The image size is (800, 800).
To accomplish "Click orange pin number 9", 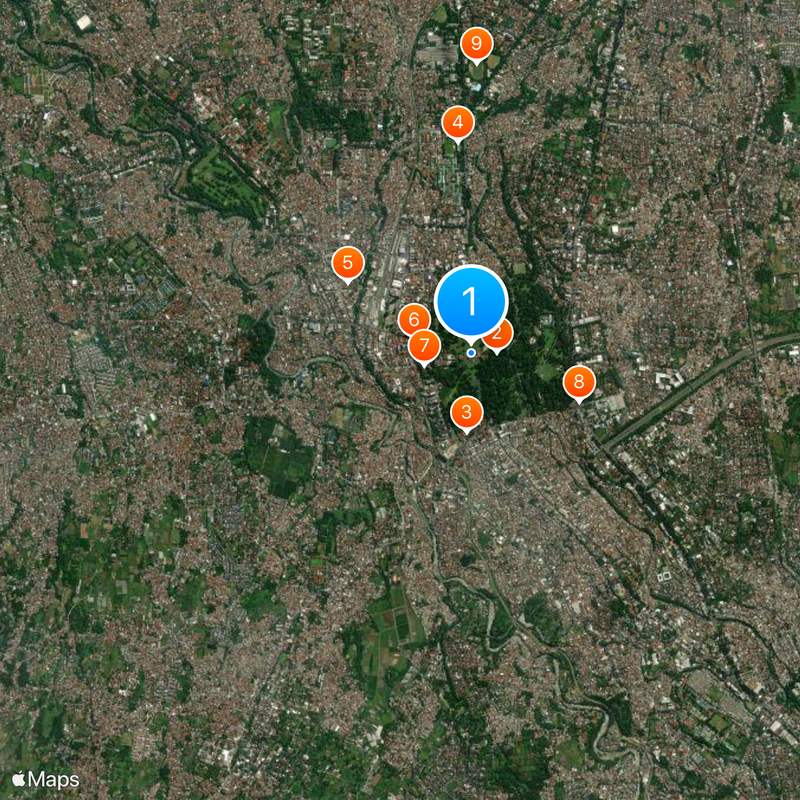I will 477,44.
